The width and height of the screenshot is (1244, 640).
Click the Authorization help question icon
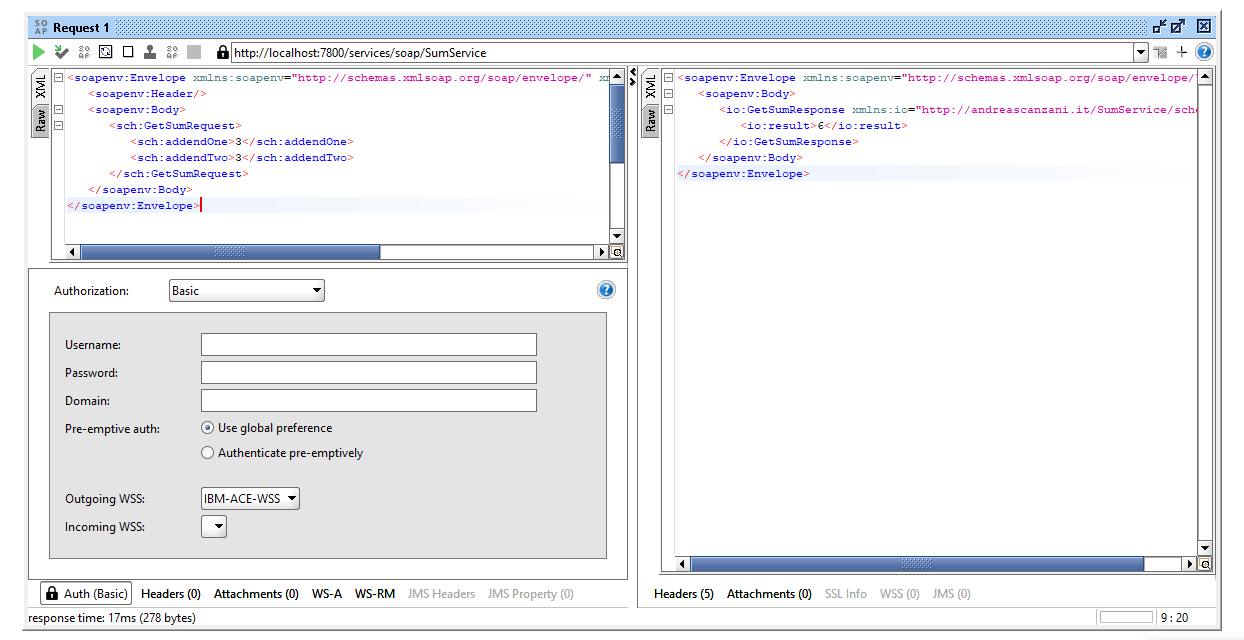click(606, 290)
